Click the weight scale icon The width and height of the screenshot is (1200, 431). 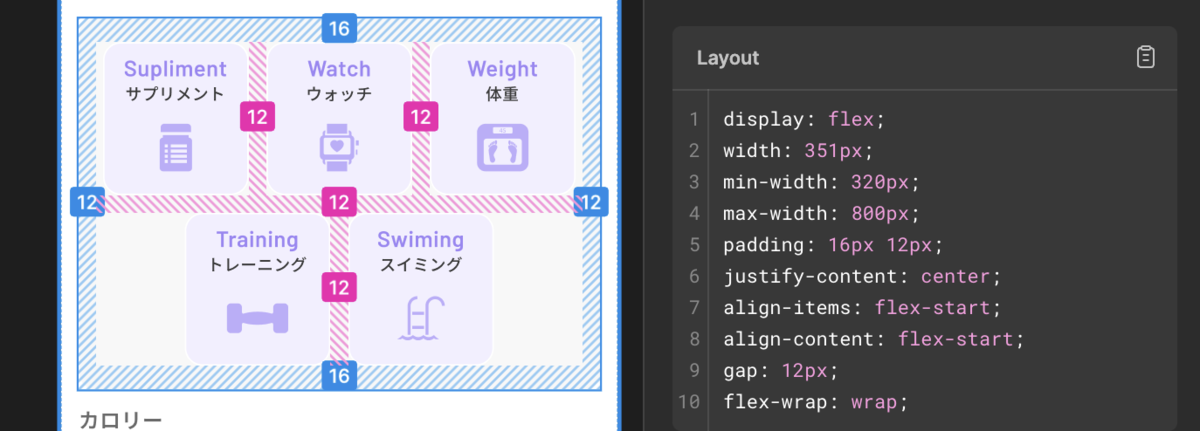[502, 148]
